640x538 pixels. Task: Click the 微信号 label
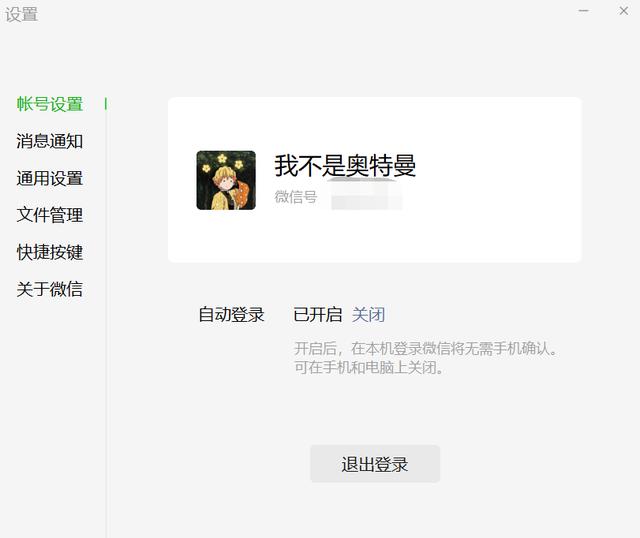point(296,197)
